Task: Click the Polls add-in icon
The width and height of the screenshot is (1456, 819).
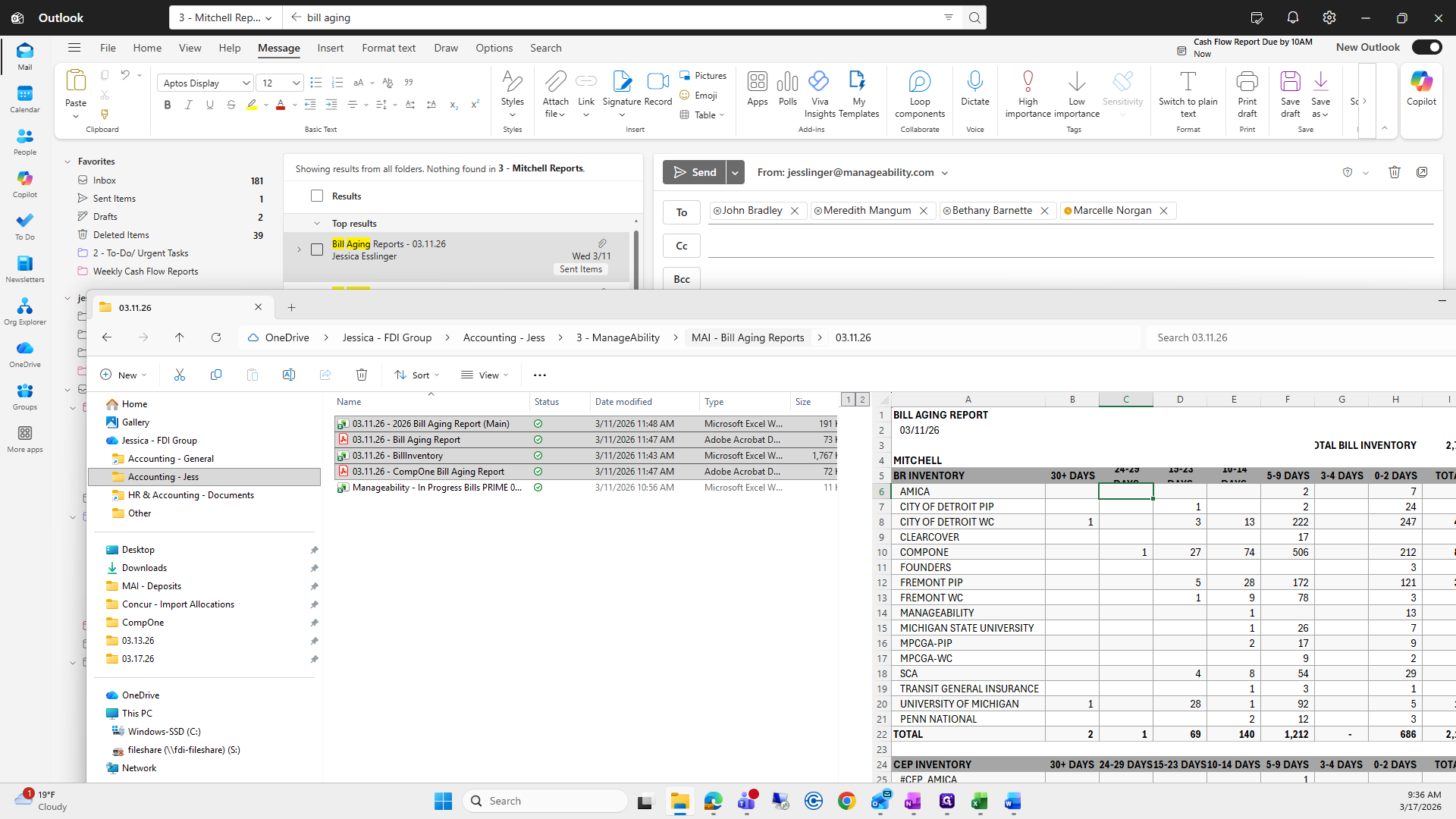Action: click(x=787, y=82)
